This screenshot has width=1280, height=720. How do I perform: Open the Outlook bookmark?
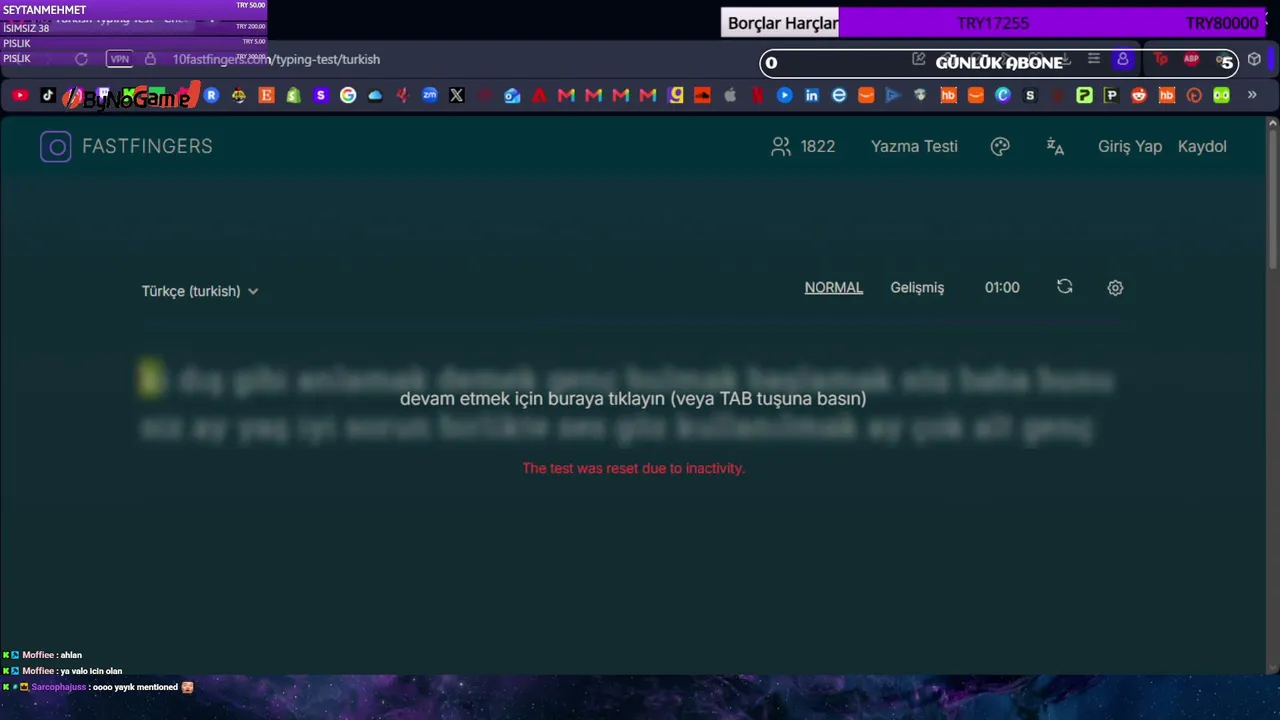512,96
